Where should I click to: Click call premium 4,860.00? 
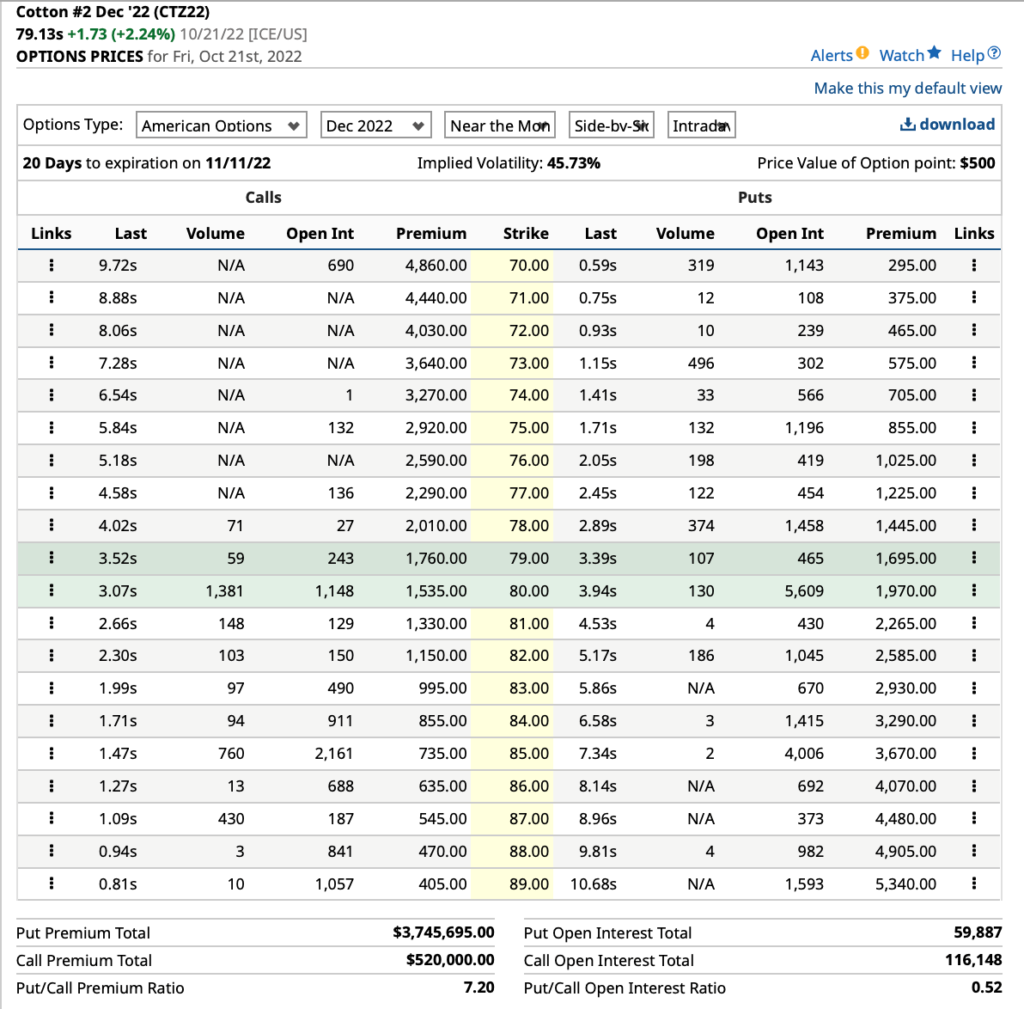(x=436, y=265)
